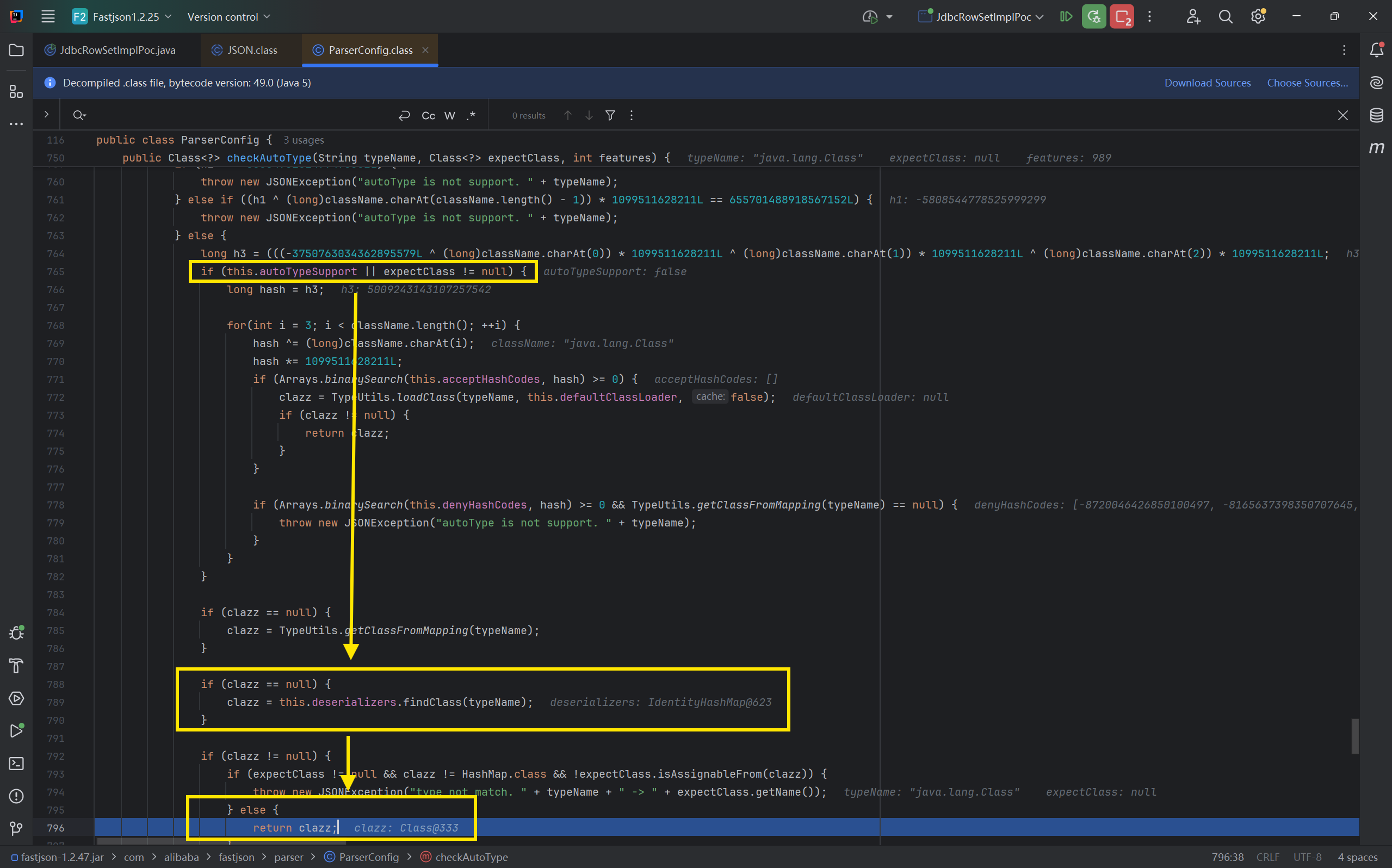The image size is (1392, 868).
Task: Open Fastjson1.2.25 project dropdown
Action: (x=122, y=17)
